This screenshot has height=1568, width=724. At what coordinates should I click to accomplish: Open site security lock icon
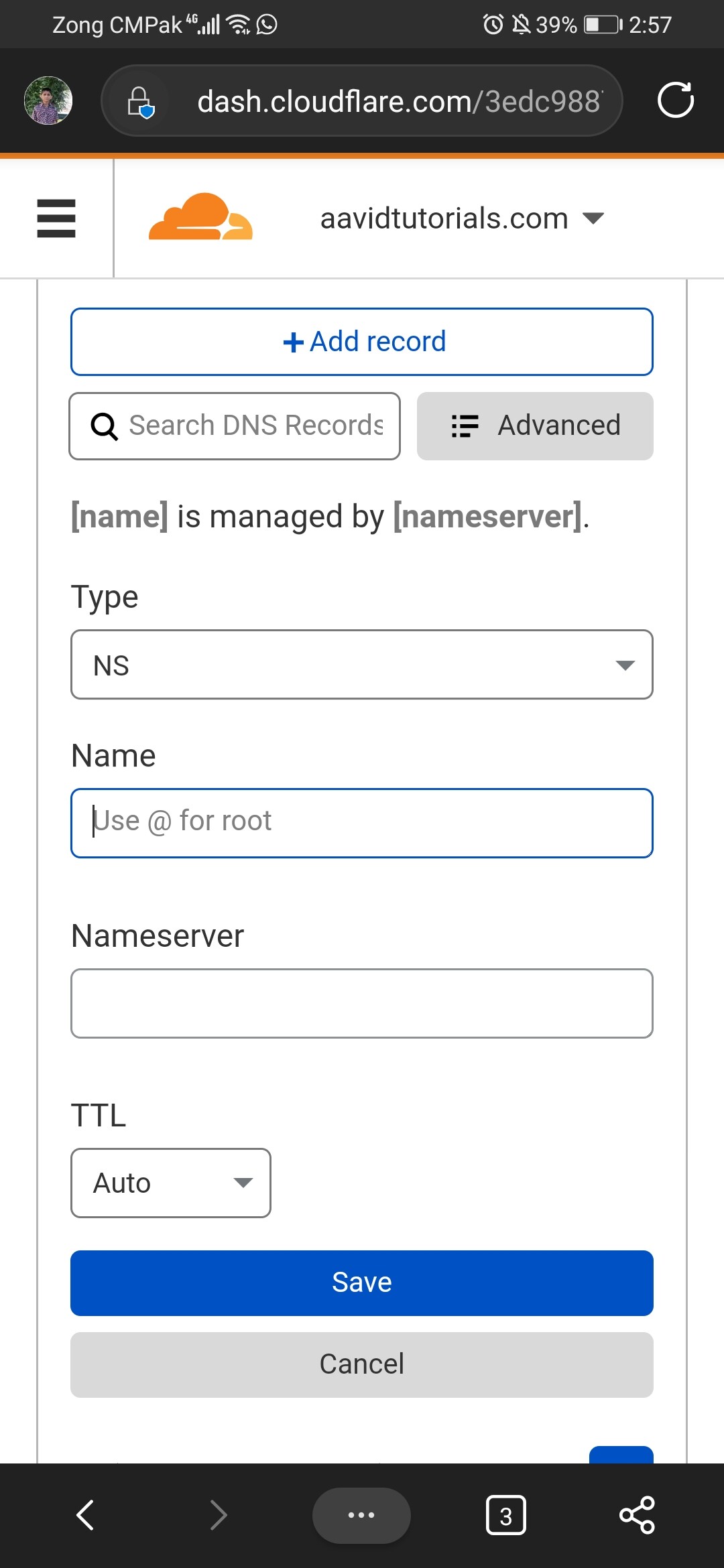(140, 102)
